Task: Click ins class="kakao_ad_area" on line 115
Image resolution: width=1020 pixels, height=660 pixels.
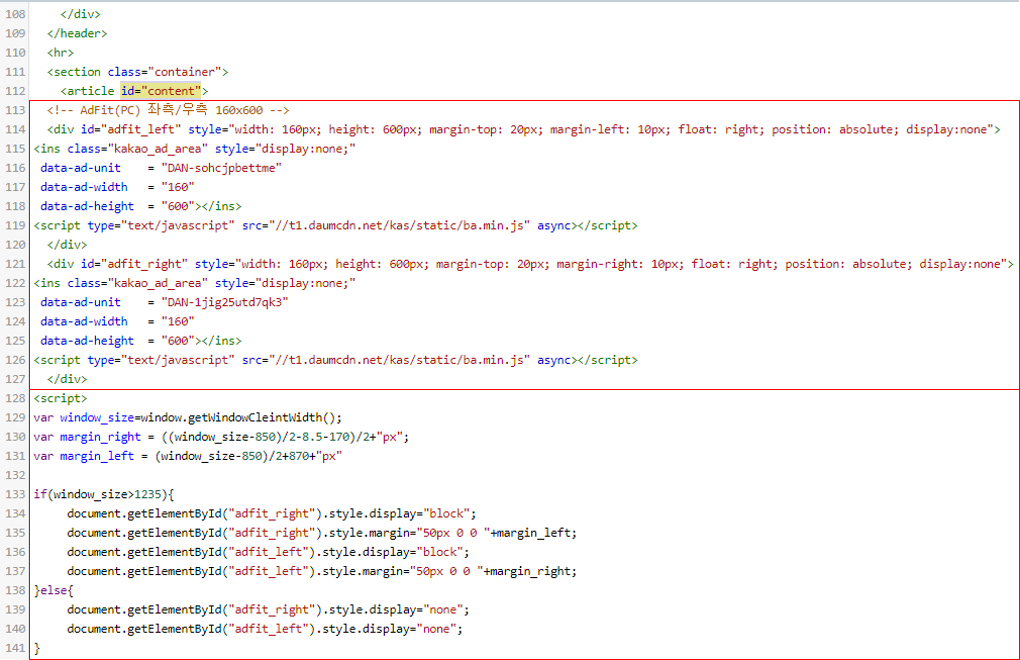Action: pos(120,149)
